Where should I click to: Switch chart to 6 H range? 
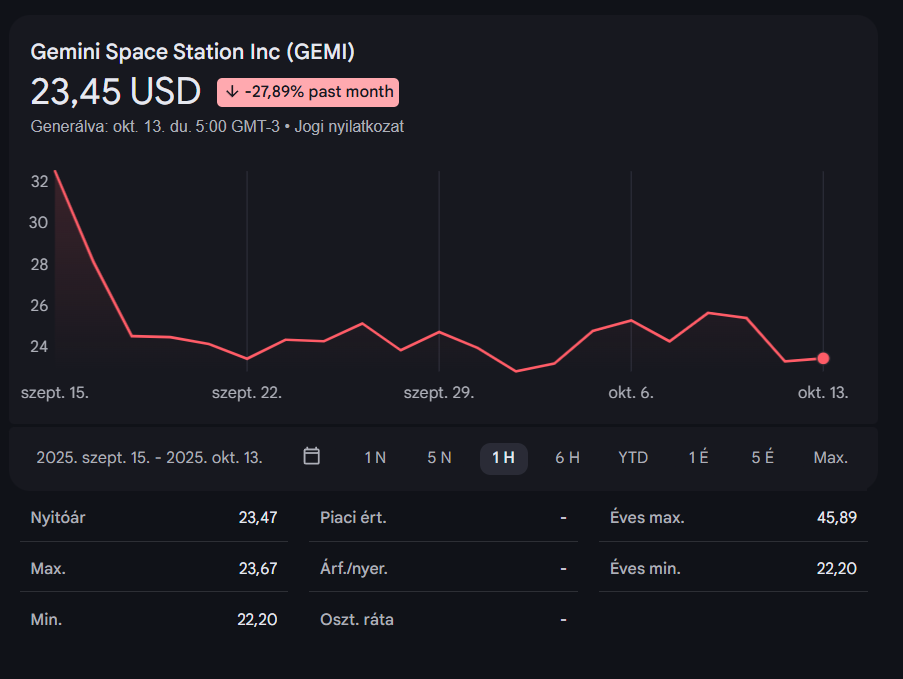567,458
